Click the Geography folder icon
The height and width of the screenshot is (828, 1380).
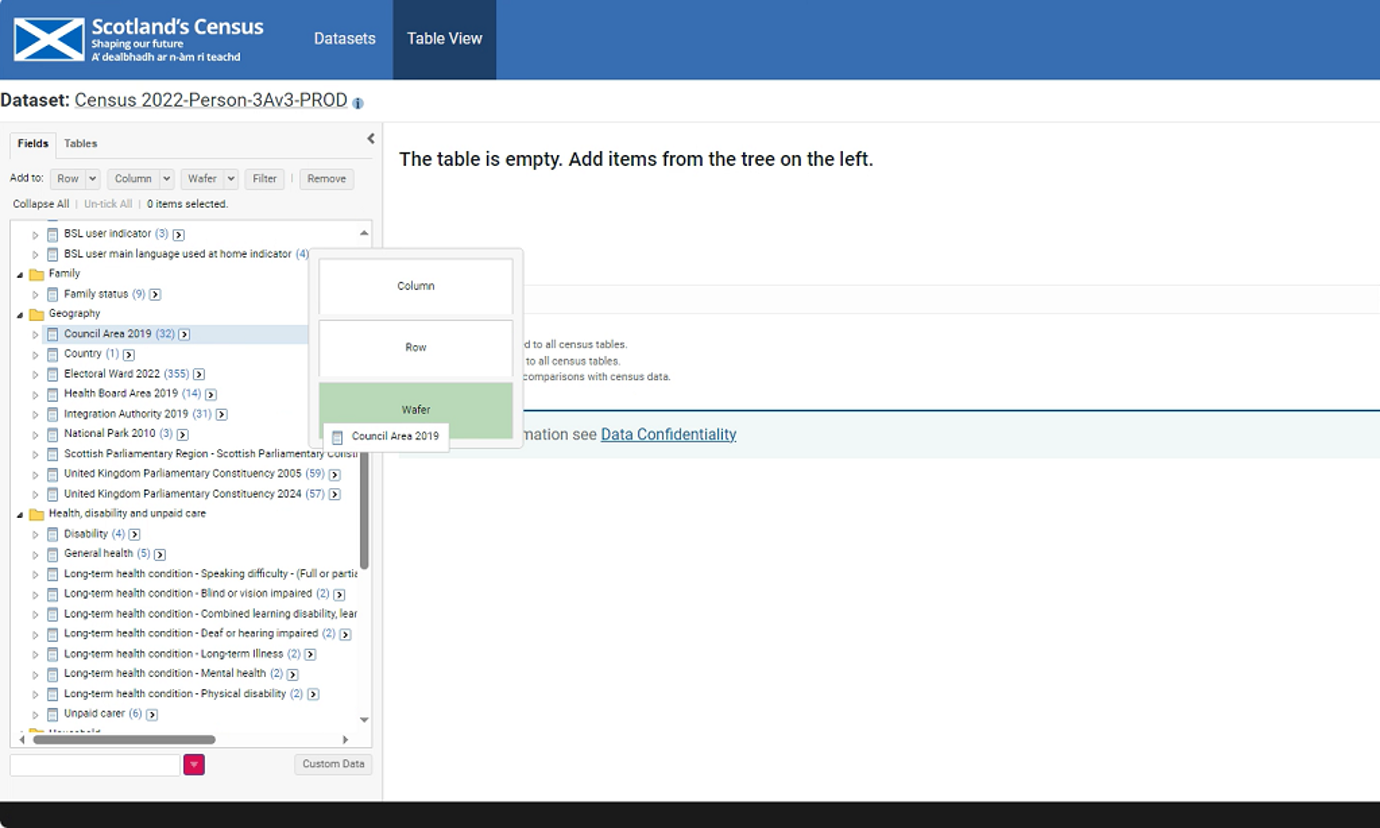[37, 314]
